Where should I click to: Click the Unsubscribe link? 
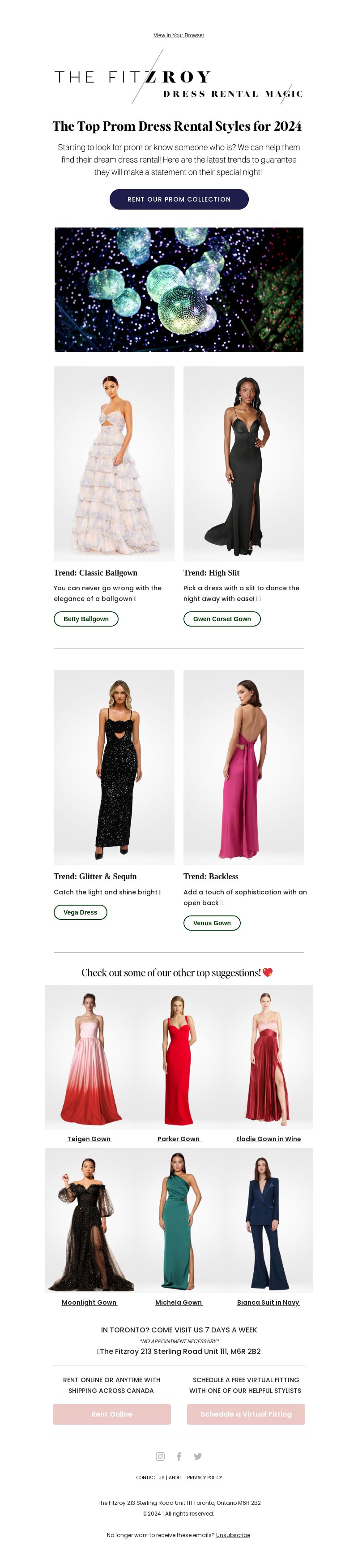coord(233,1534)
